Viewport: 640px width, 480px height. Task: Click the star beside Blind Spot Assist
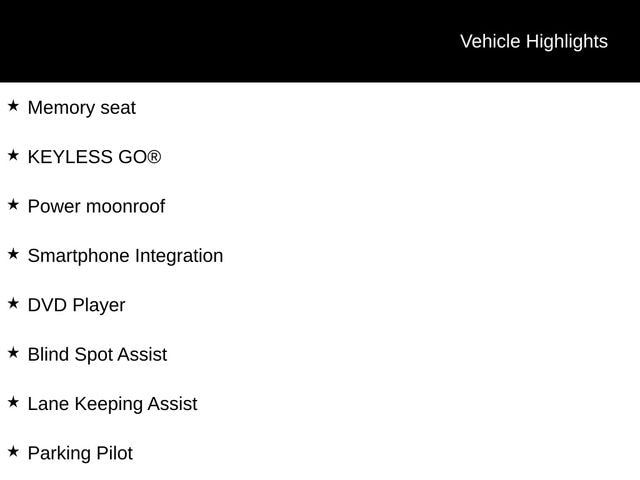[x=13, y=353]
